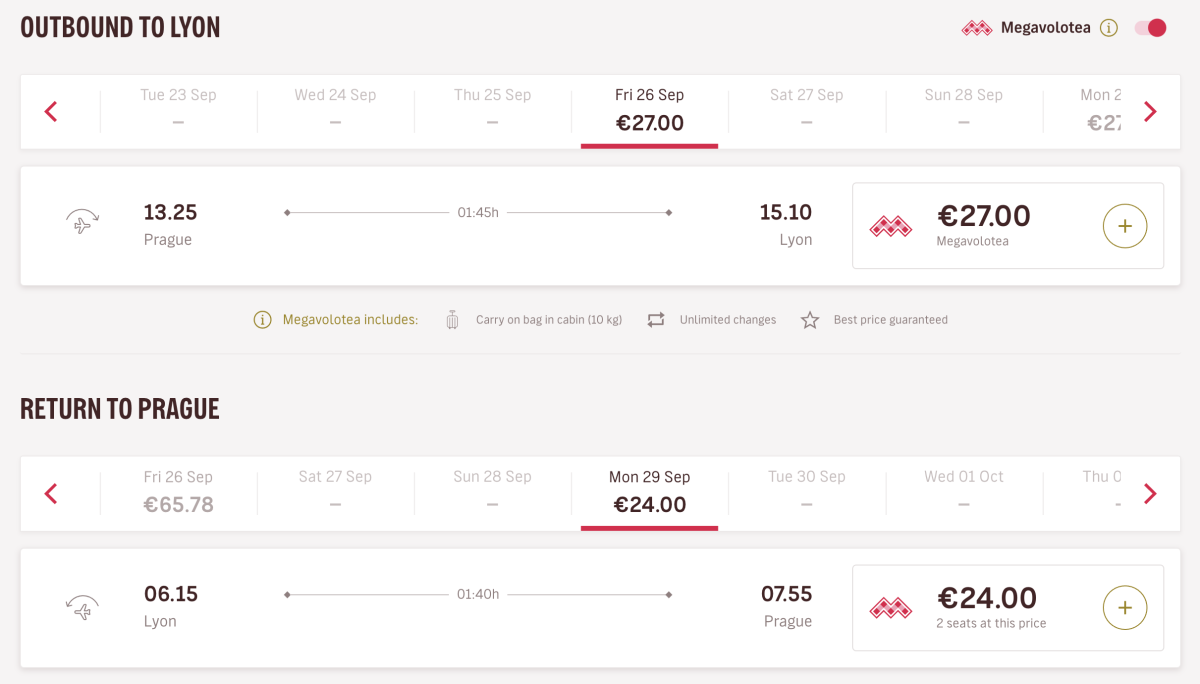Expand the €27.00 outbound flight with plus

1124,226
